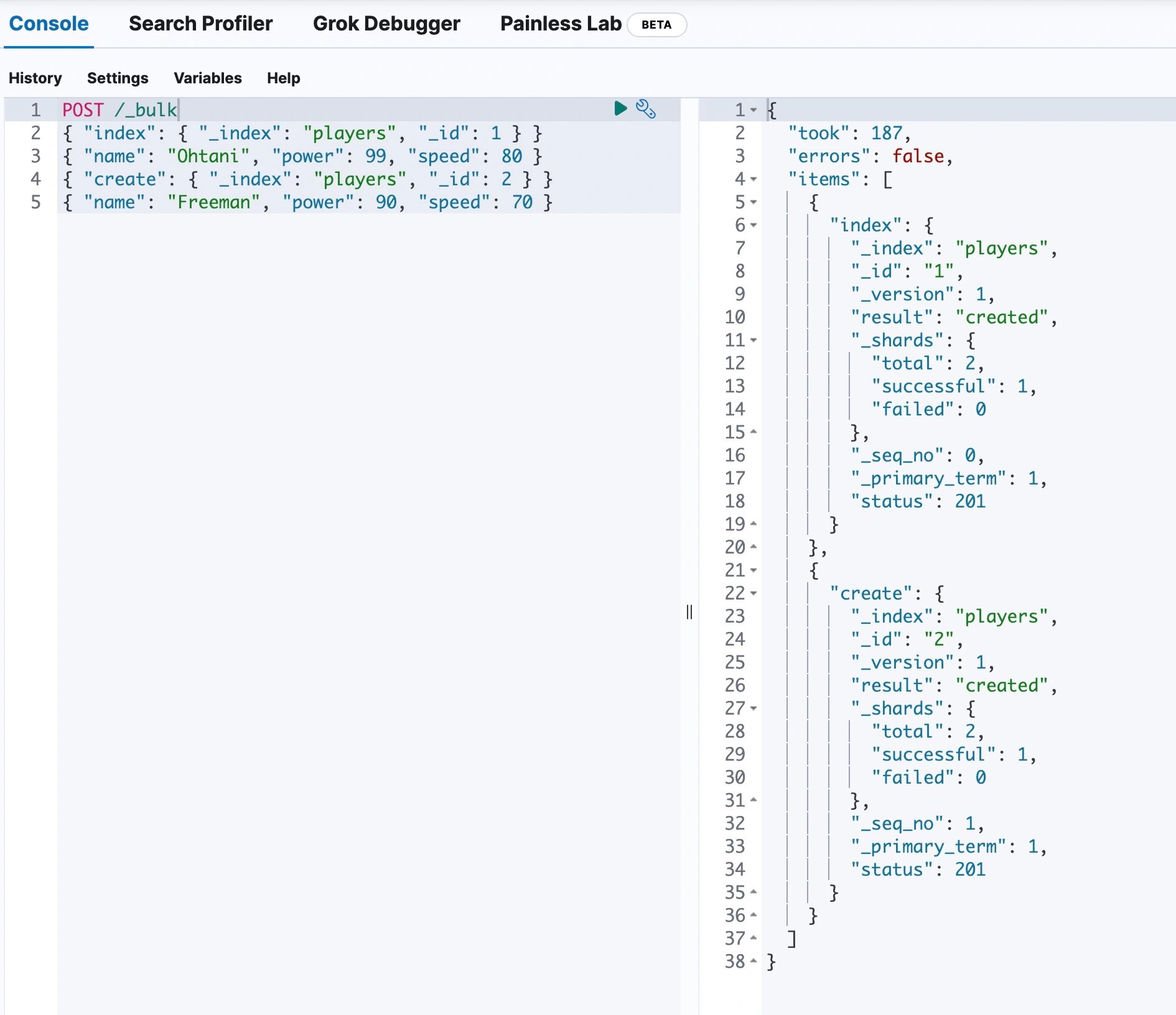Collapse the index object at line 6
The image size is (1176, 1015).
[x=754, y=225]
